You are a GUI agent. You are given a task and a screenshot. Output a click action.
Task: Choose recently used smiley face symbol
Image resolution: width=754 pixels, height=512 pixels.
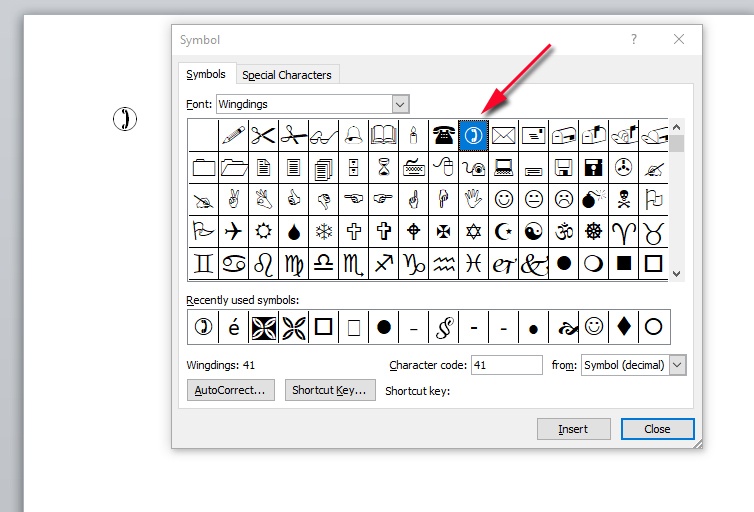pyautogui.click(x=593, y=327)
